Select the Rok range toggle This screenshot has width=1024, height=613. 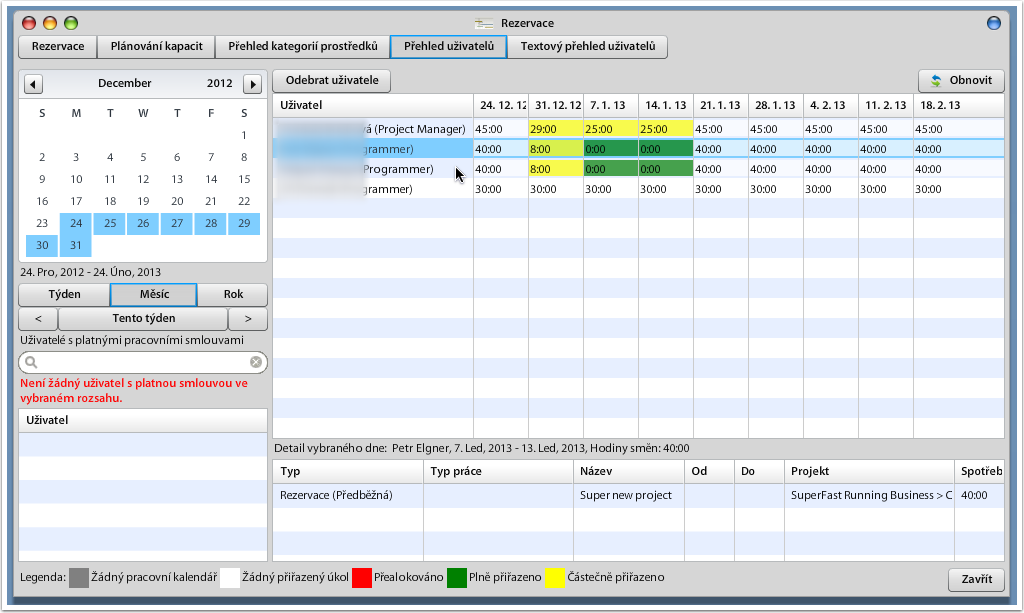click(233, 295)
